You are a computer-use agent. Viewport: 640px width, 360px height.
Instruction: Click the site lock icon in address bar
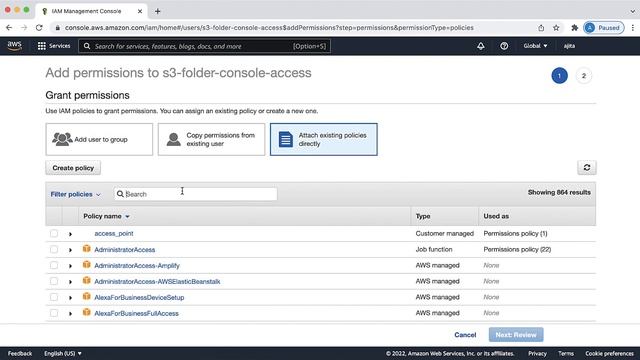[x=58, y=28]
